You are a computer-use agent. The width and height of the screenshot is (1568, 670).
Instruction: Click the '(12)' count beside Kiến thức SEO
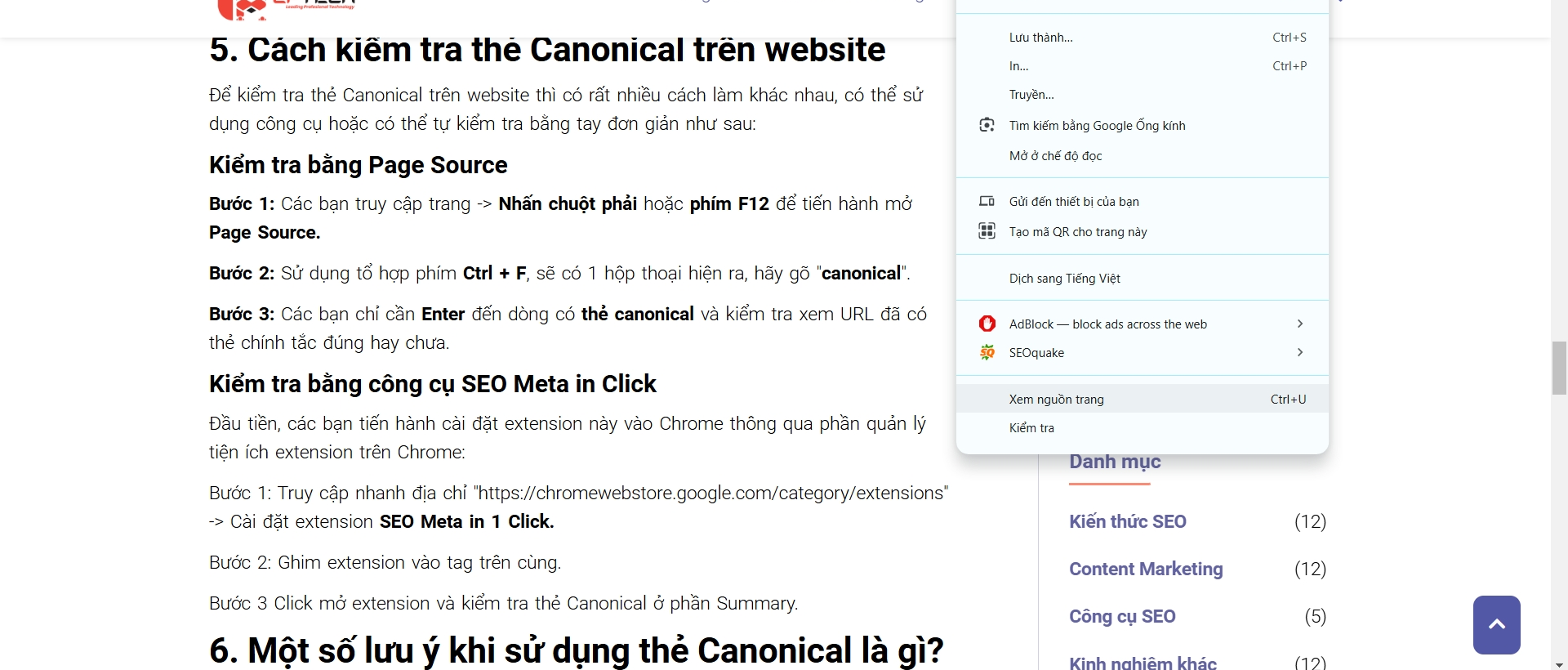(1310, 521)
